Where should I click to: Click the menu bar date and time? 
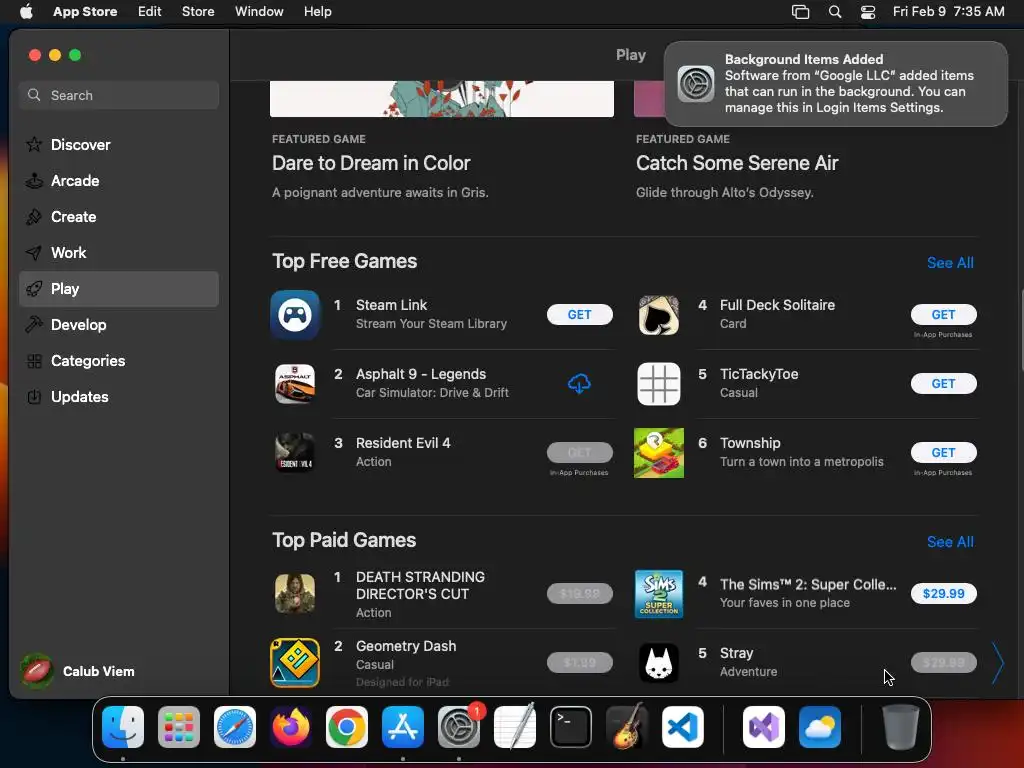coord(948,12)
